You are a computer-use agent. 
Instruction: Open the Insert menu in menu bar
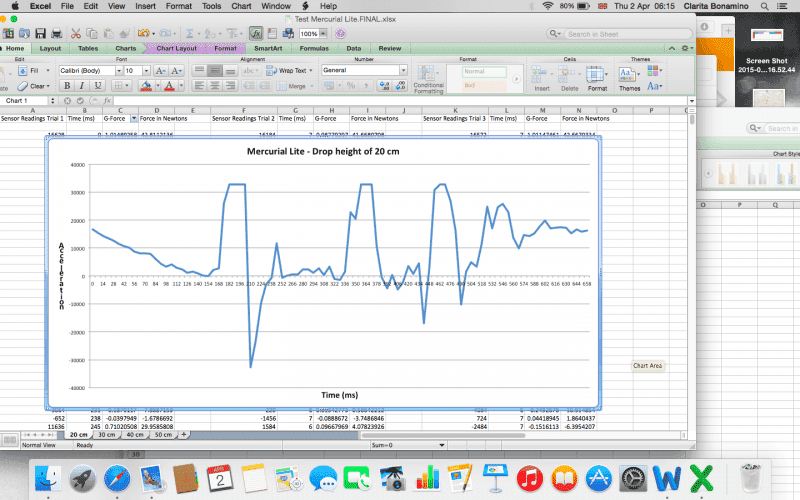[145, 6]
